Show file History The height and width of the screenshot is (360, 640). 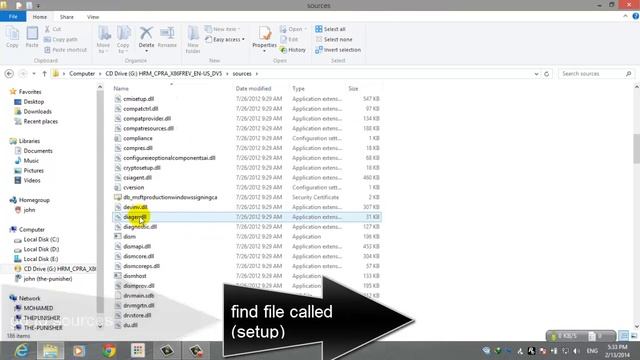pos(293,50)
